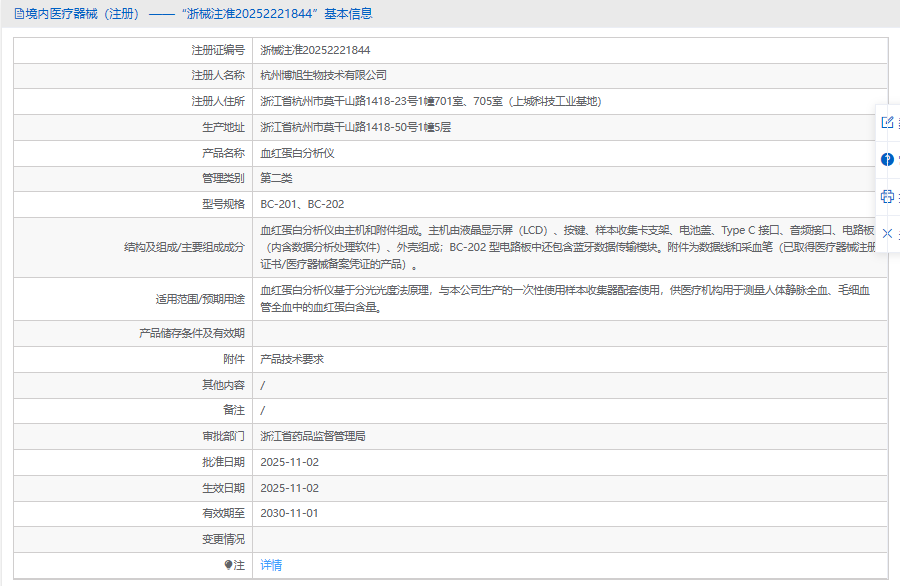Click registration number value 浙械注准20252221844

pyautogui.click(x=315, y=50)
